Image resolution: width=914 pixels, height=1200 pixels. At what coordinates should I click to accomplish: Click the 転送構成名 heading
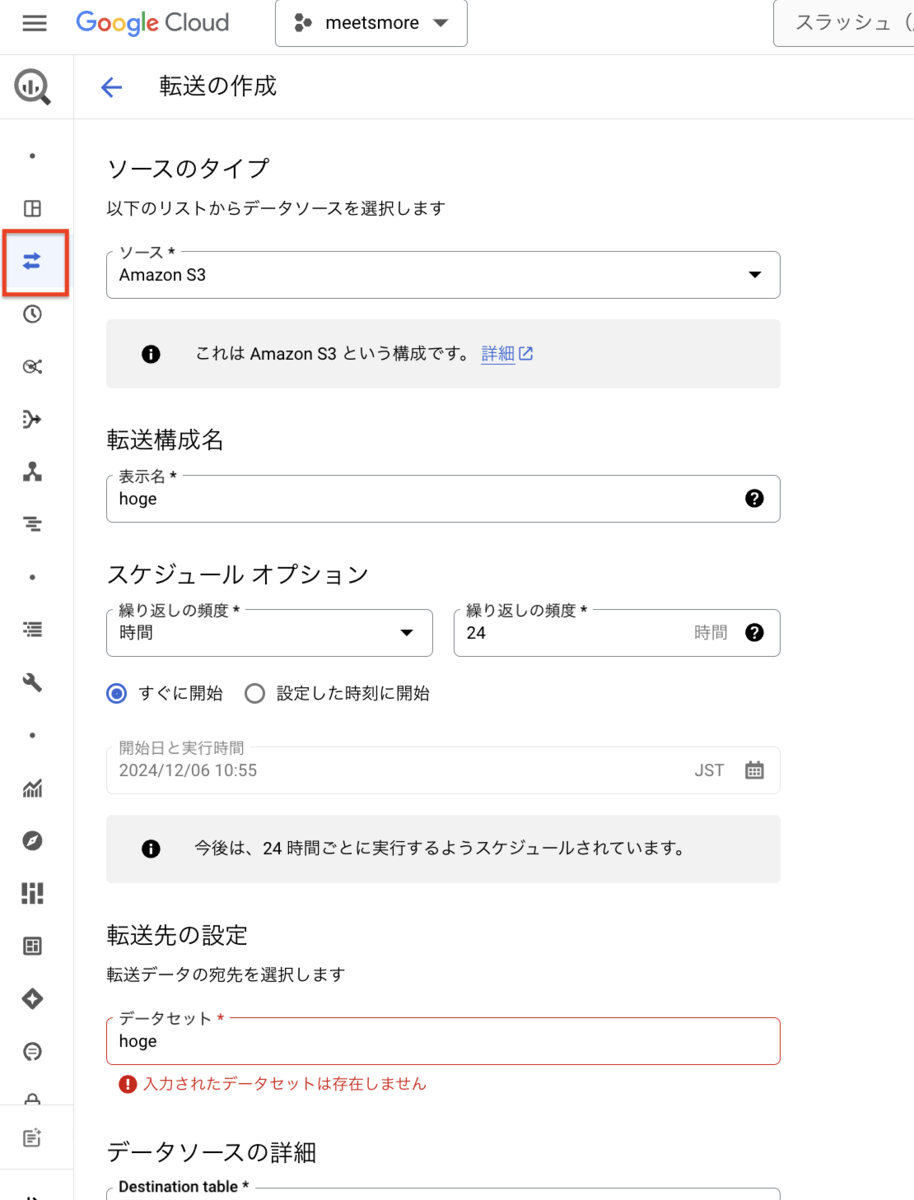coord(165,439)
